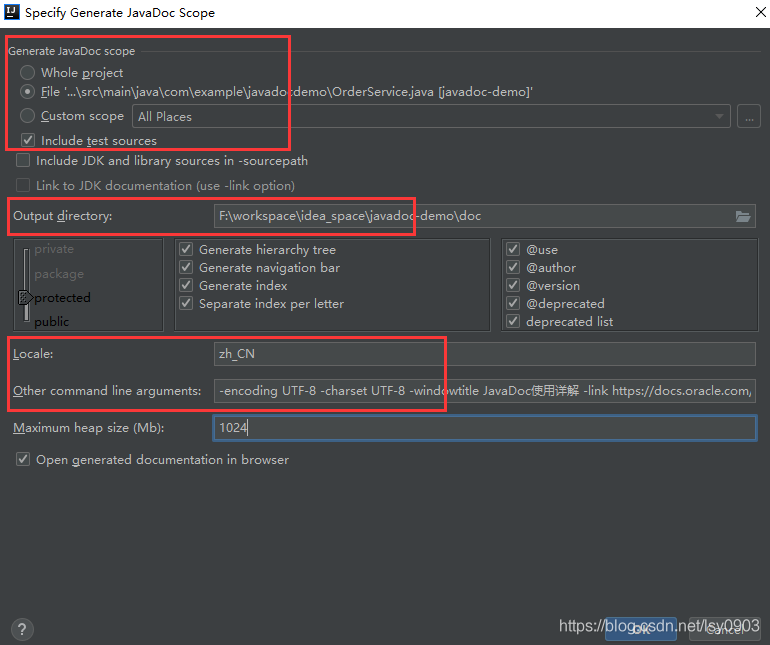Click the Cancel button

[725, 629]
